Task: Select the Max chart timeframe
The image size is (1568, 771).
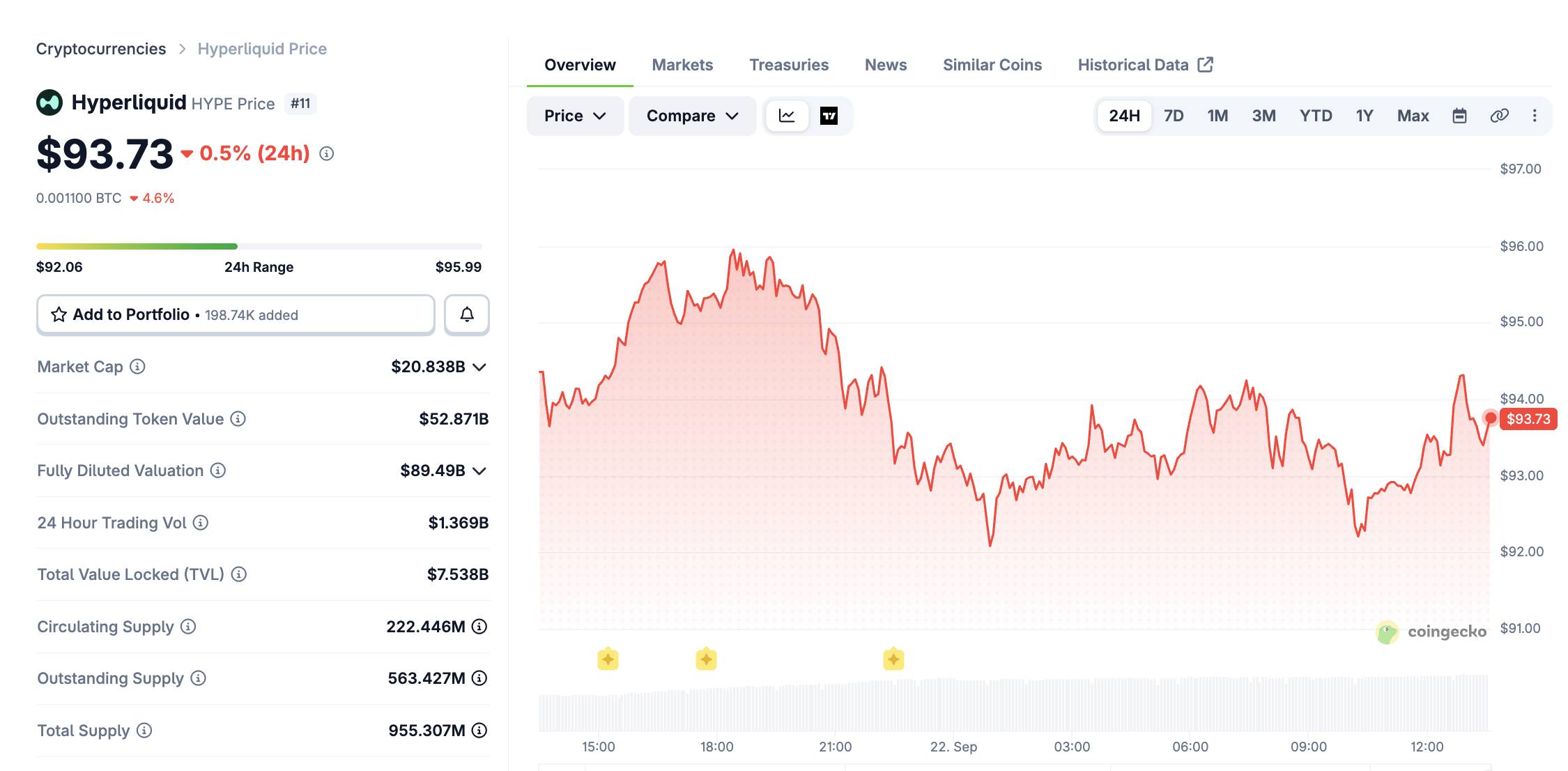Action: (x=1413, y=116)
